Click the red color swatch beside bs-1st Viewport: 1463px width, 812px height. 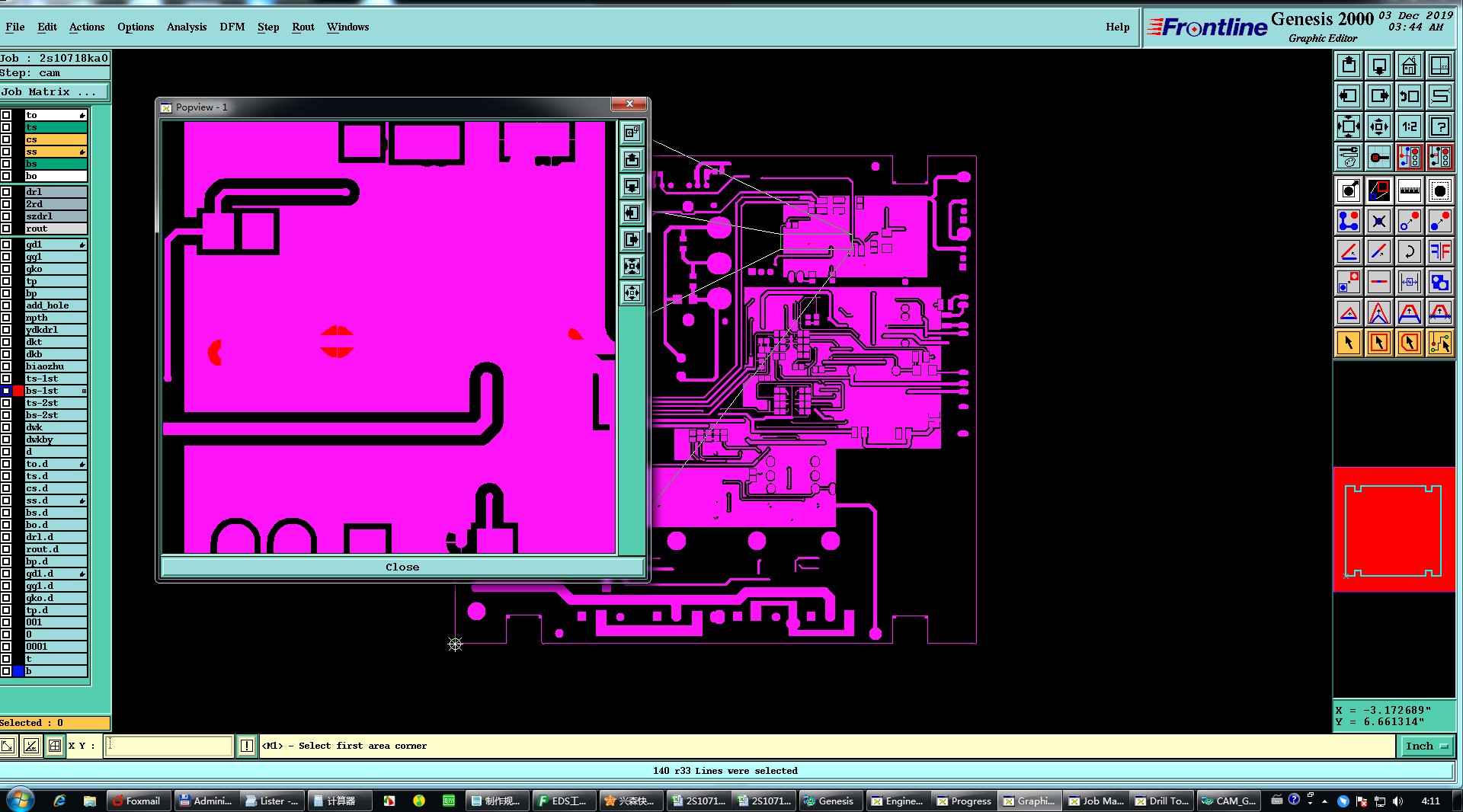coord(18,391)
